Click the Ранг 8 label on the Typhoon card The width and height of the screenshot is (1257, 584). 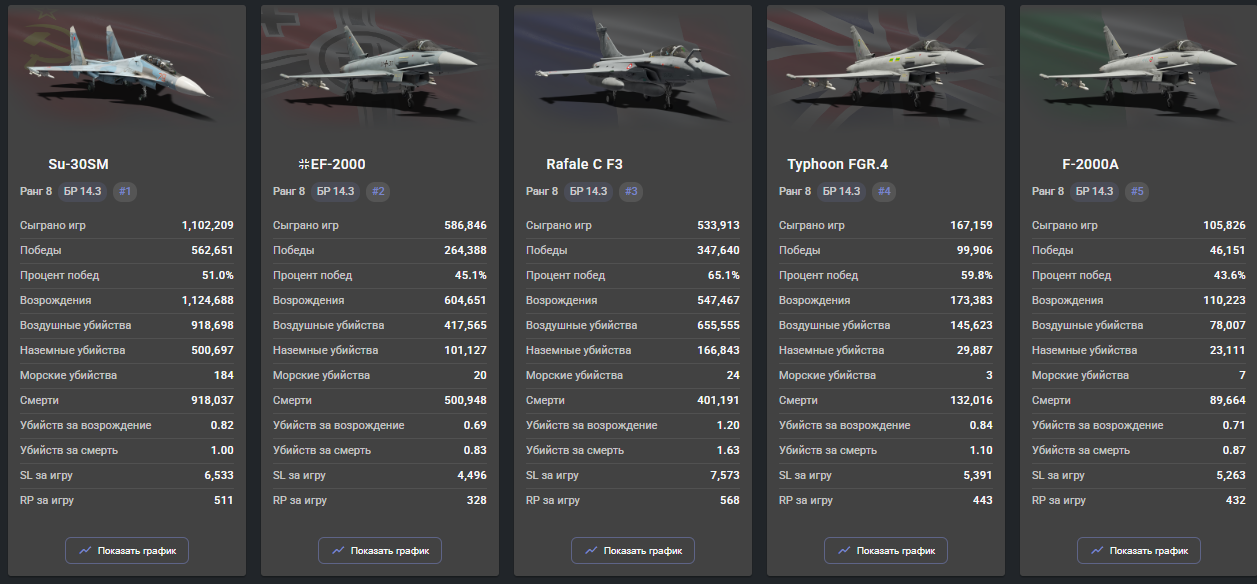coord(796,191)
